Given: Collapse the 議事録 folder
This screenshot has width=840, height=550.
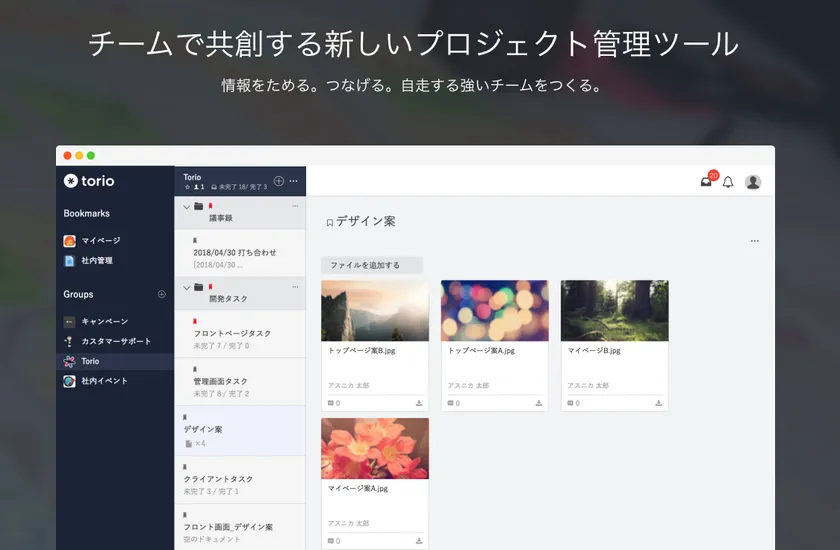Looking at the screenshot, I should point(186,206).
